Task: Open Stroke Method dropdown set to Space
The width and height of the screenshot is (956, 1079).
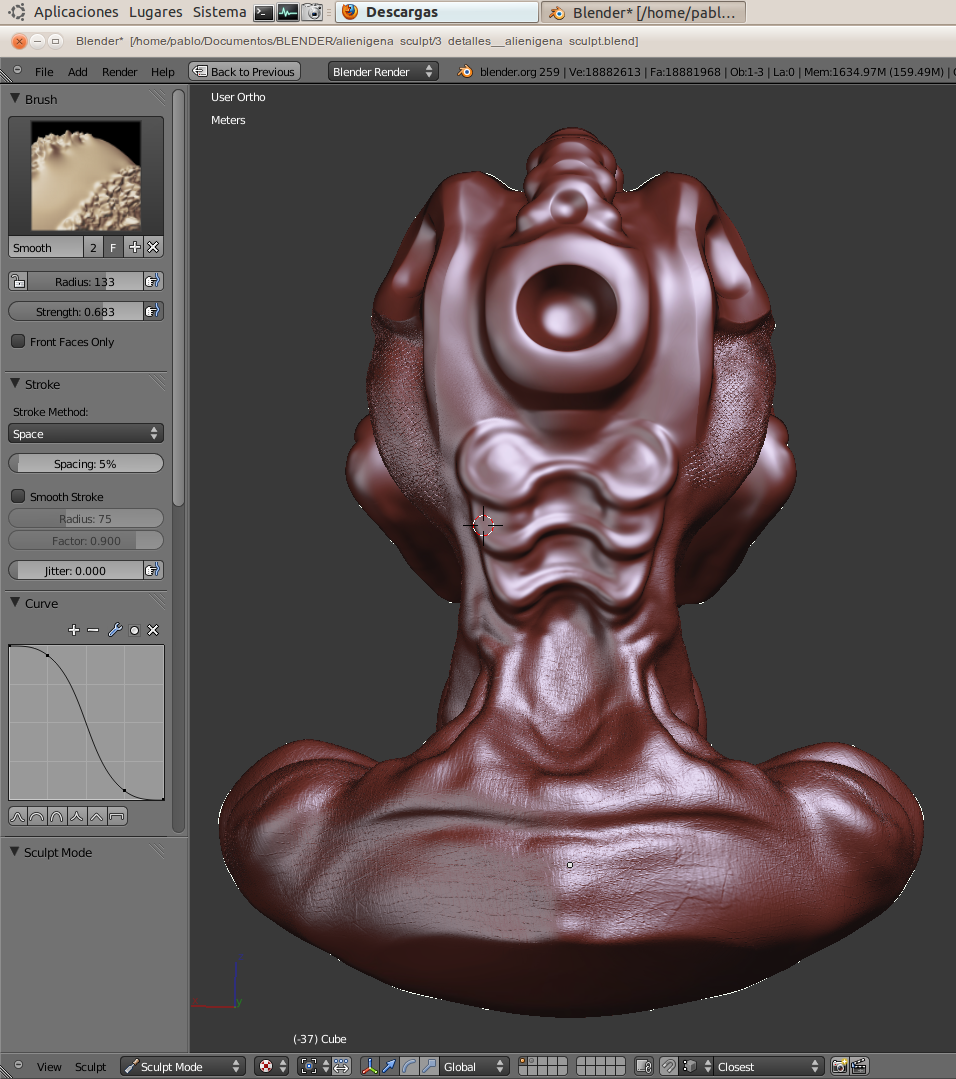Action: coord(86,434)
